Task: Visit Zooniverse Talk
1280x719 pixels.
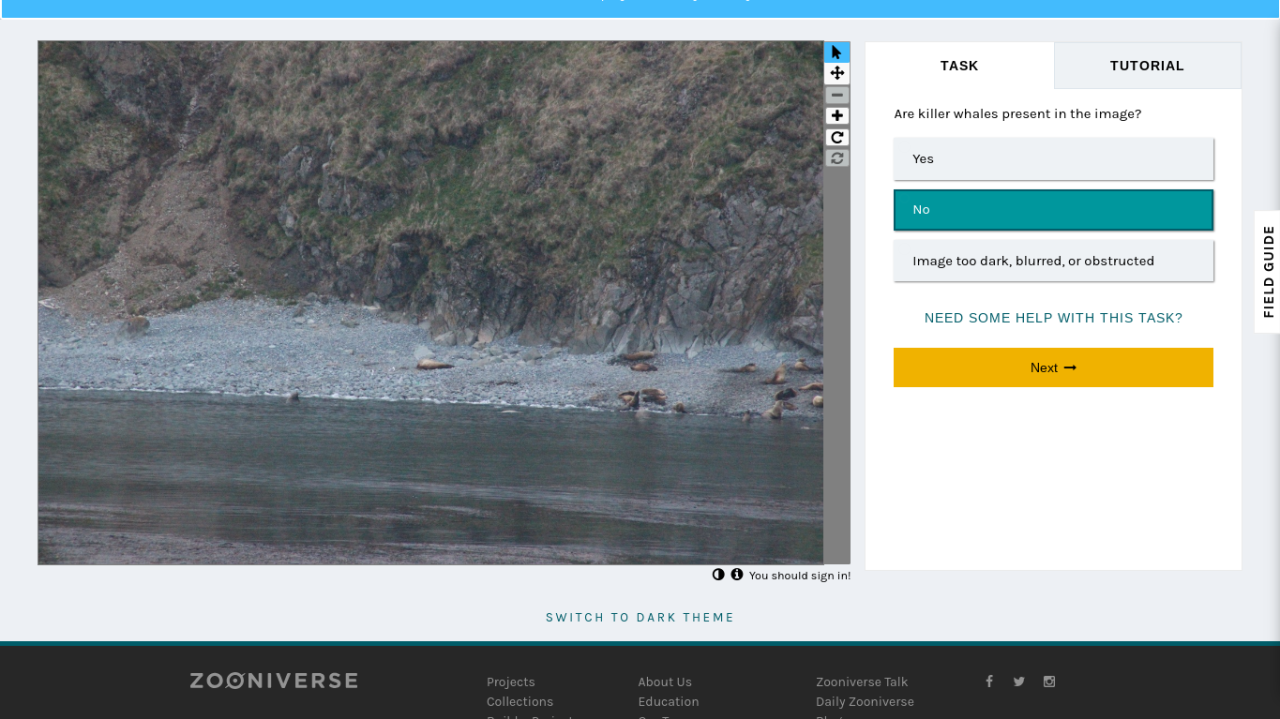Action: pyautogui.click(x=862, y=682)
